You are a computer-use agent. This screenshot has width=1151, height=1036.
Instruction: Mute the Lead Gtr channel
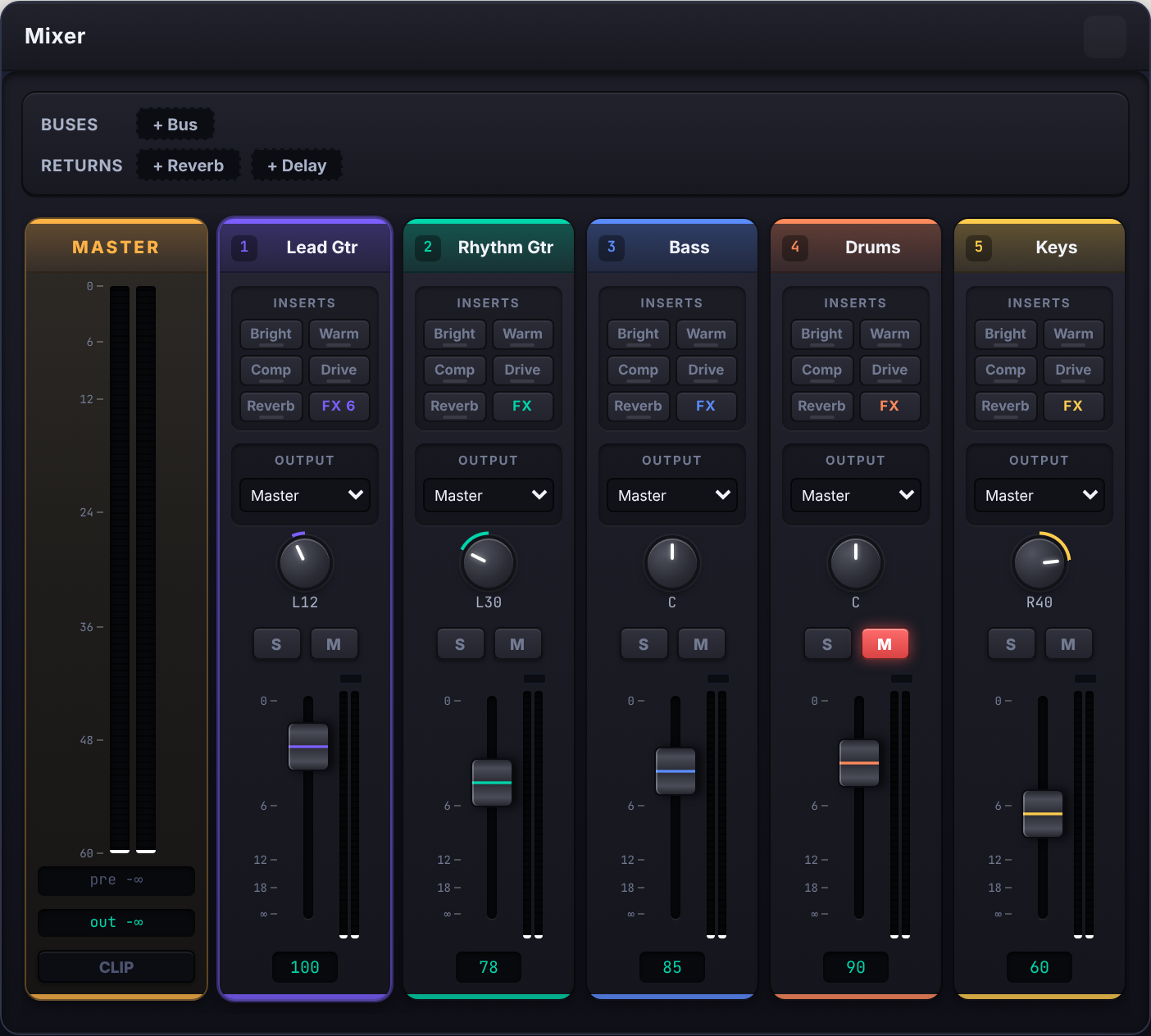click(x=334, y=644)
